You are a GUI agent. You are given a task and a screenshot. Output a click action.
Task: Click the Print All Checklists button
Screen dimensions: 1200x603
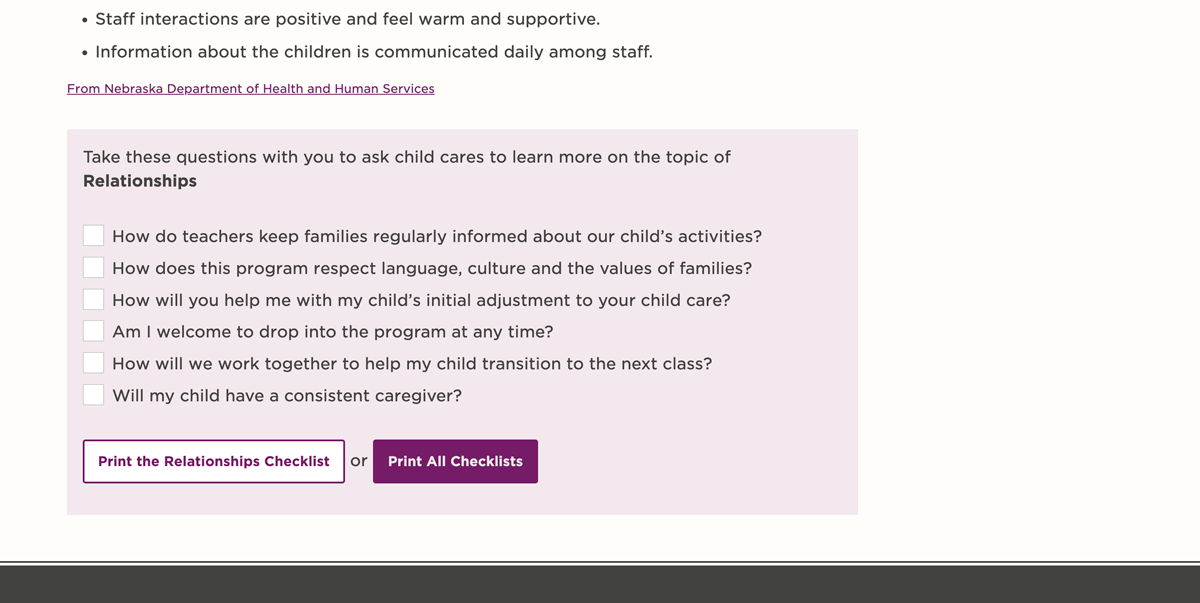pyautogui.click(x=455, y=461)
